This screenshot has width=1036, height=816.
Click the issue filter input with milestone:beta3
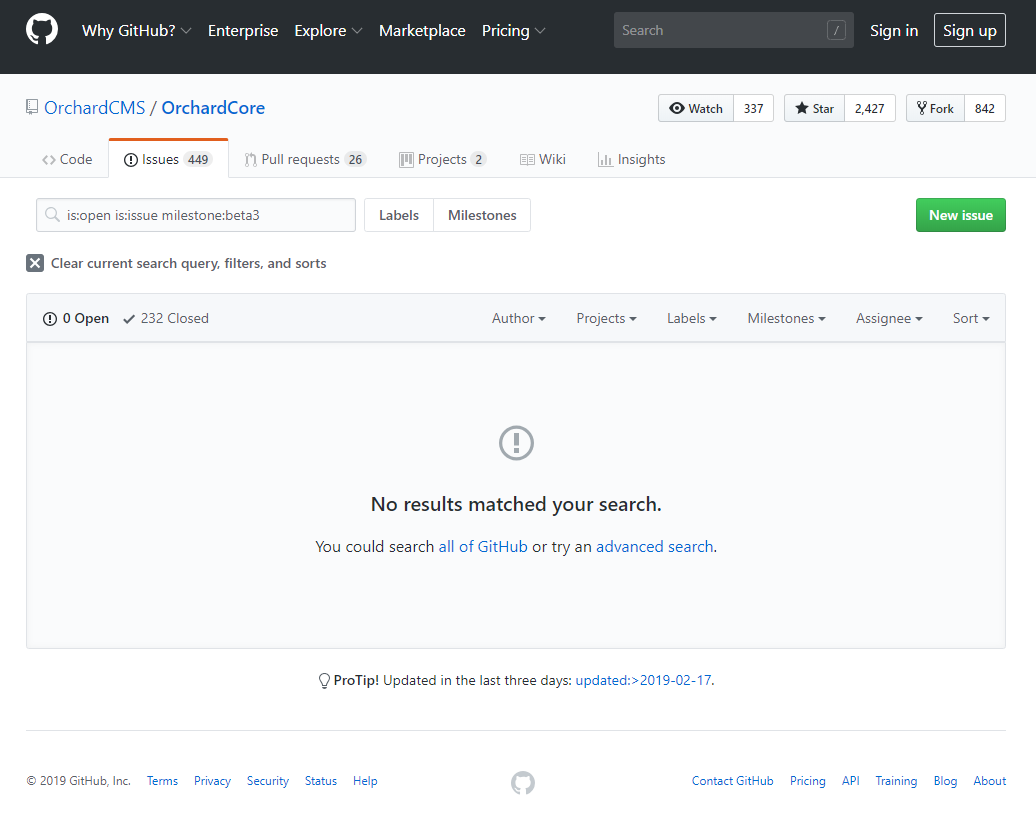point(196,215)
